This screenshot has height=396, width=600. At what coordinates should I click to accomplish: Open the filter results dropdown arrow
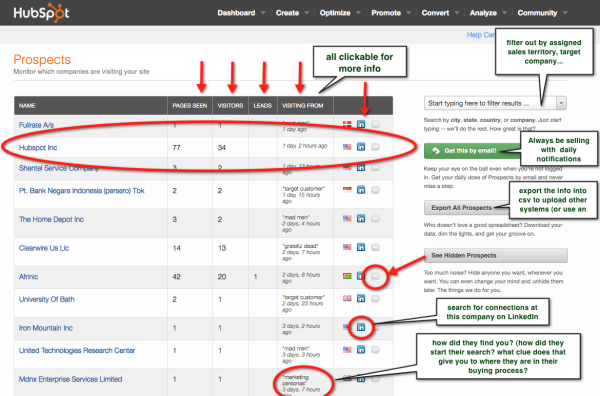pyautogui.click(x=561, y=103)
